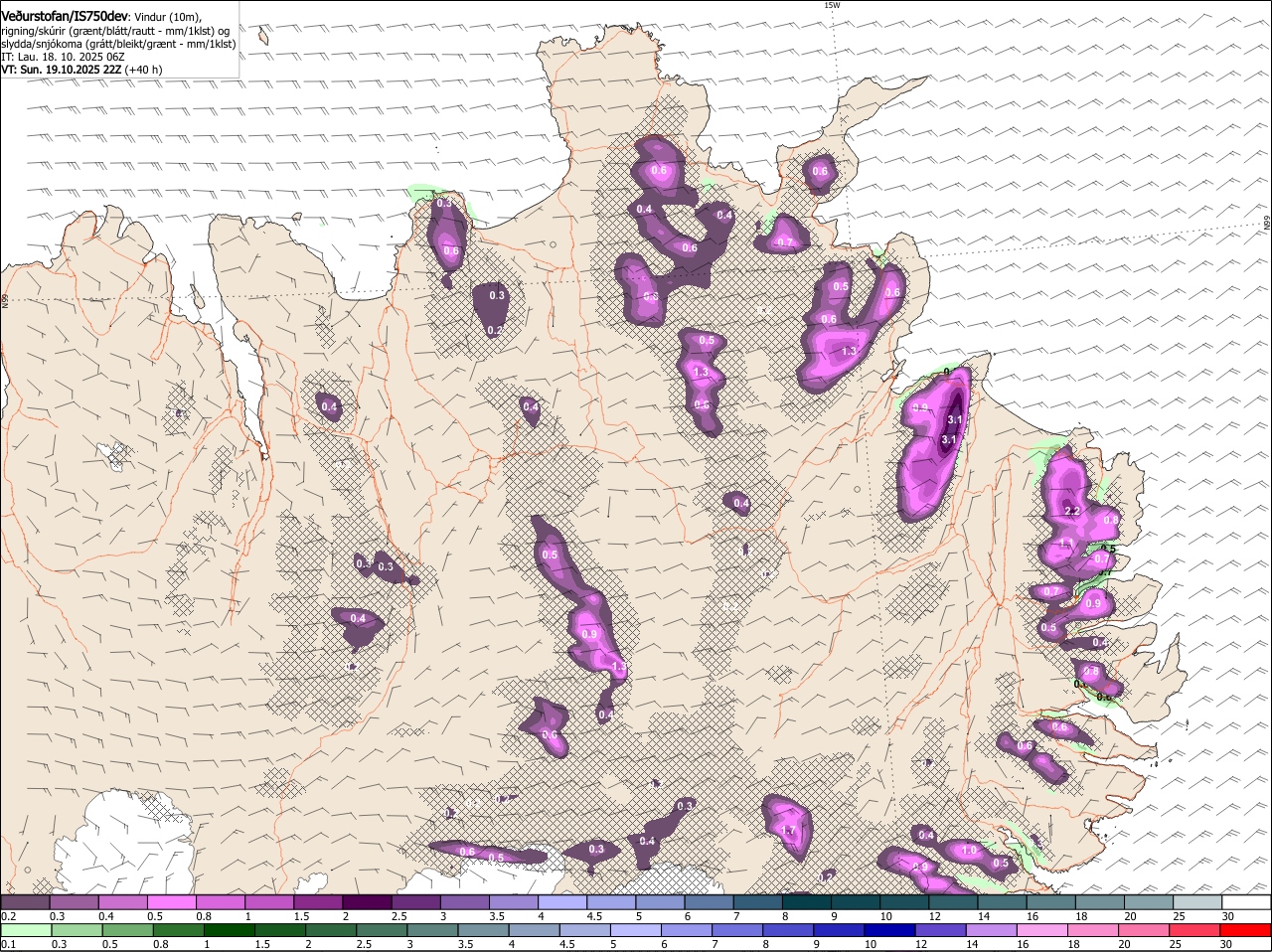Click the snow scale swatch between 0.2 and 0.3
The image size is (1272, 952).
[25, 902]
